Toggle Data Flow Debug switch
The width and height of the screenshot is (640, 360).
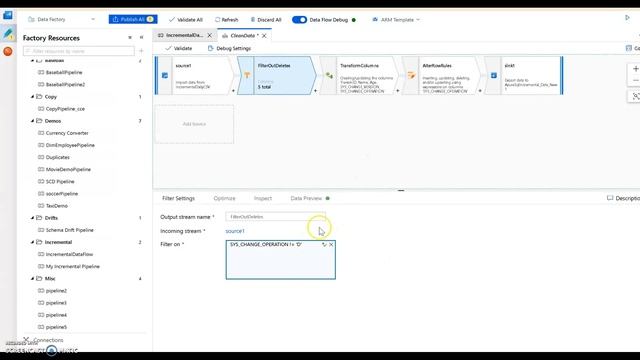299,20
